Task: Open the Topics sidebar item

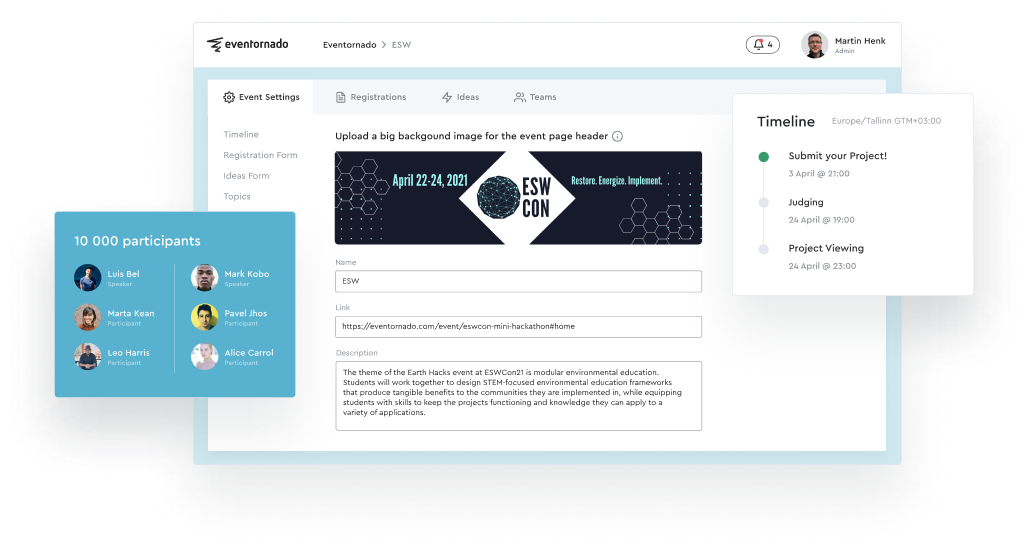Action: click(237, 197)
